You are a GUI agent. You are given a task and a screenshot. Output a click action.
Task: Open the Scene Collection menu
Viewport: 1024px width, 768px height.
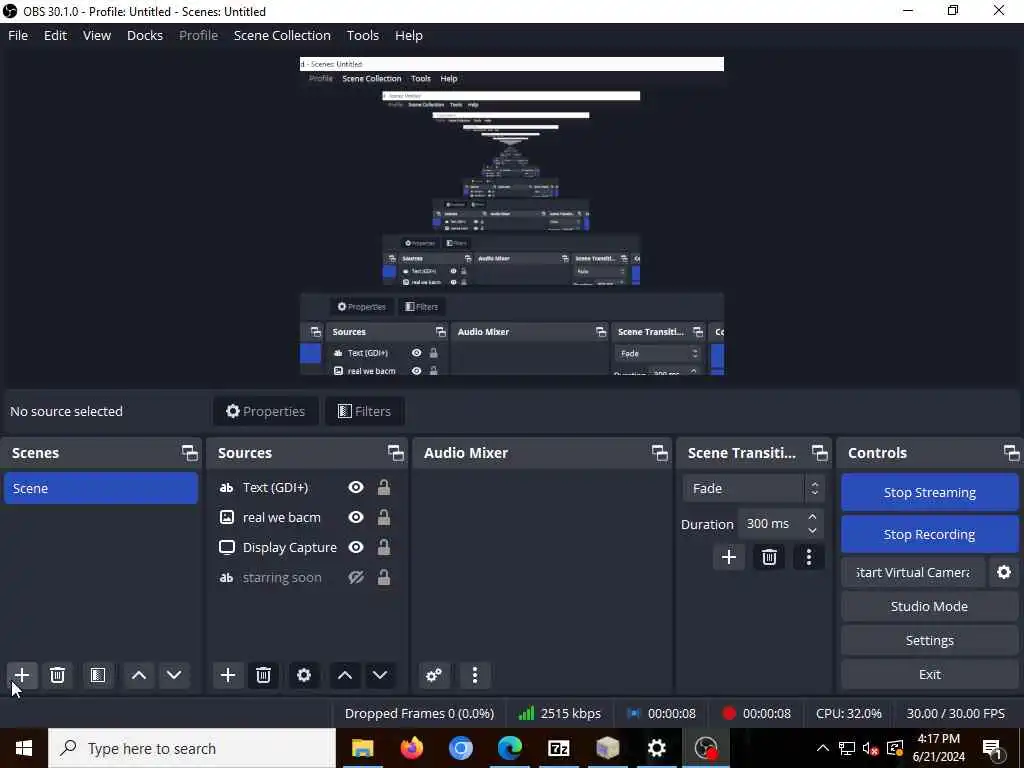(x=282, y=35)
